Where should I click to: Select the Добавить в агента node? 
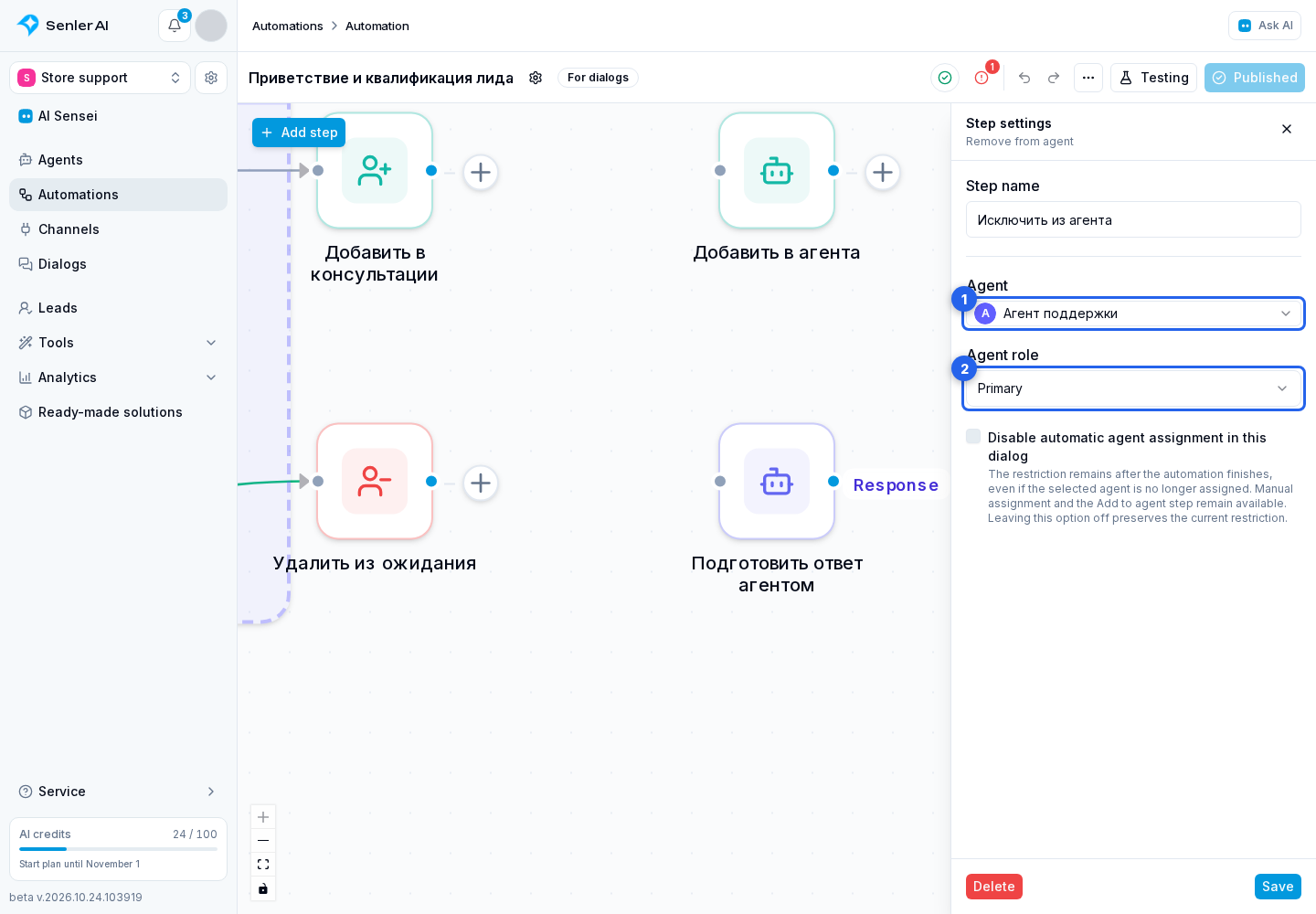click(777, 171)
